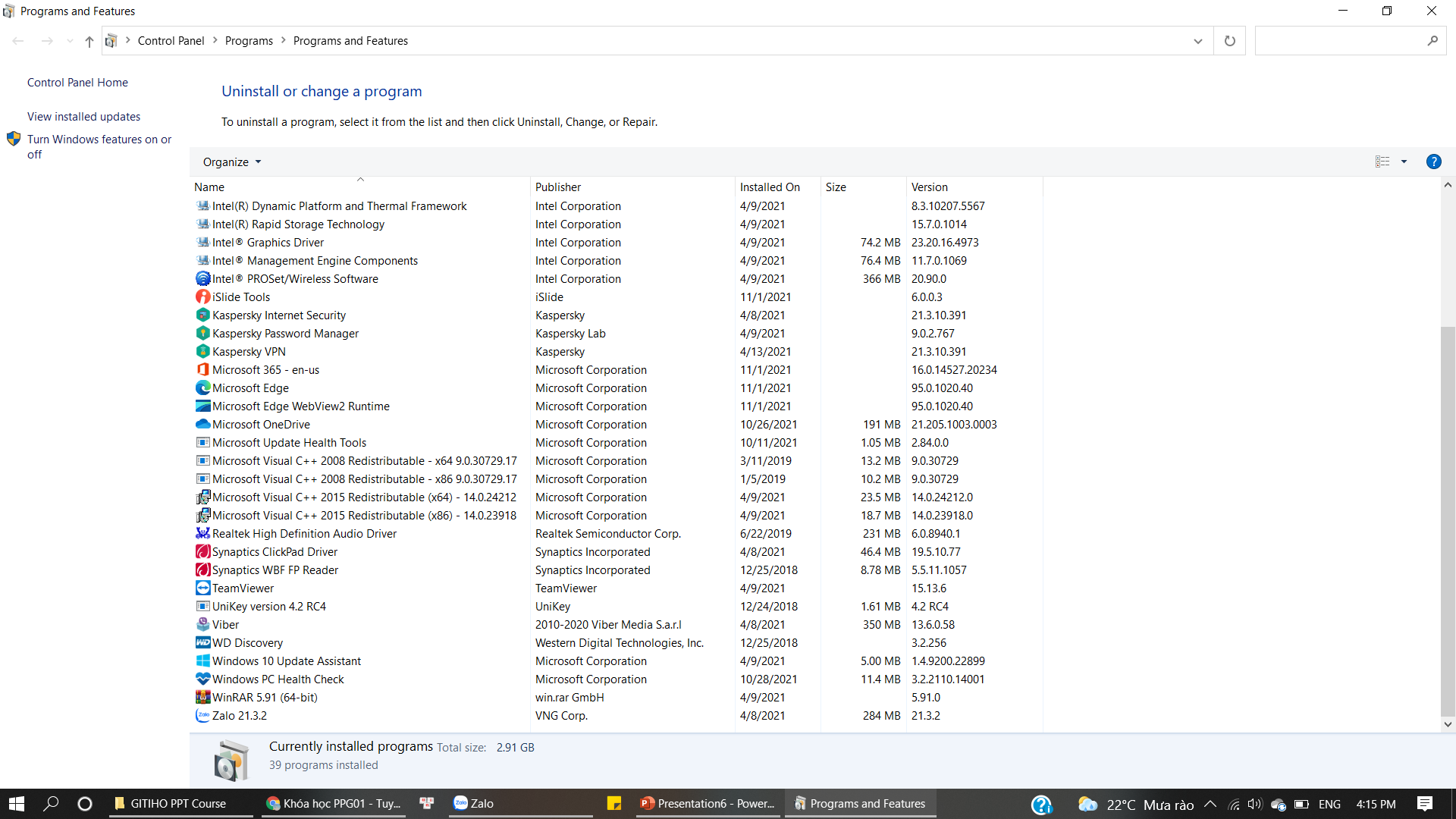The height and width of the screenshot is (819, 1456).
Task: Click the TeamViewer program icon
Action: point(202,588)
